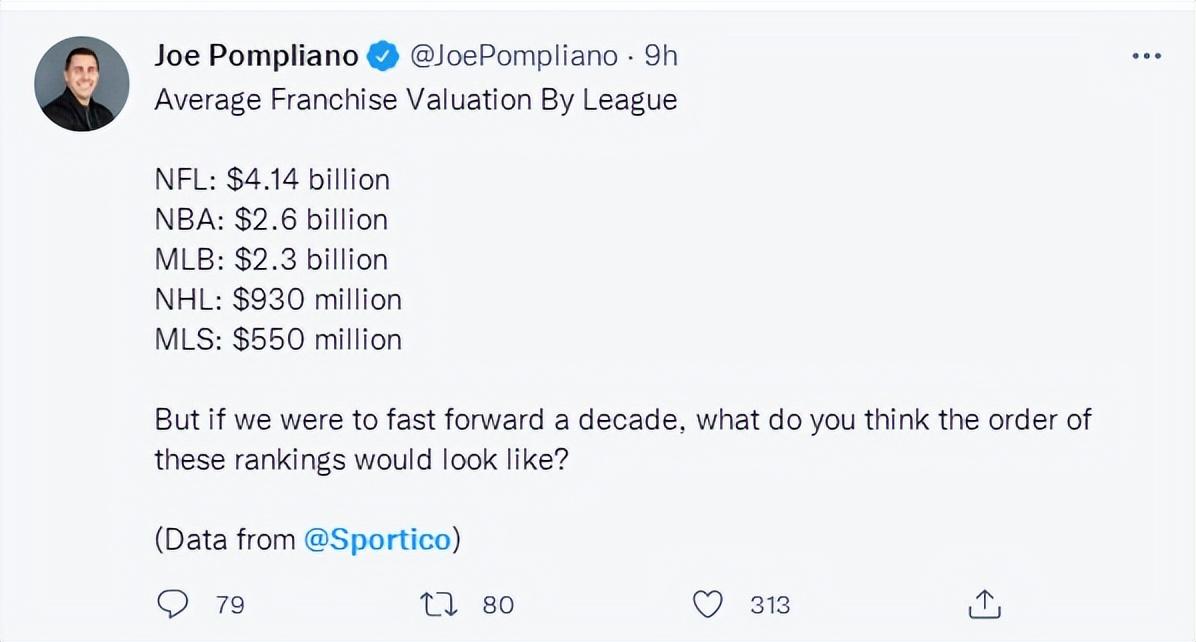This screenshot has width=1196, height=642.
Task: Open the @JoePompliano handle link
Action: click(514, 57)
